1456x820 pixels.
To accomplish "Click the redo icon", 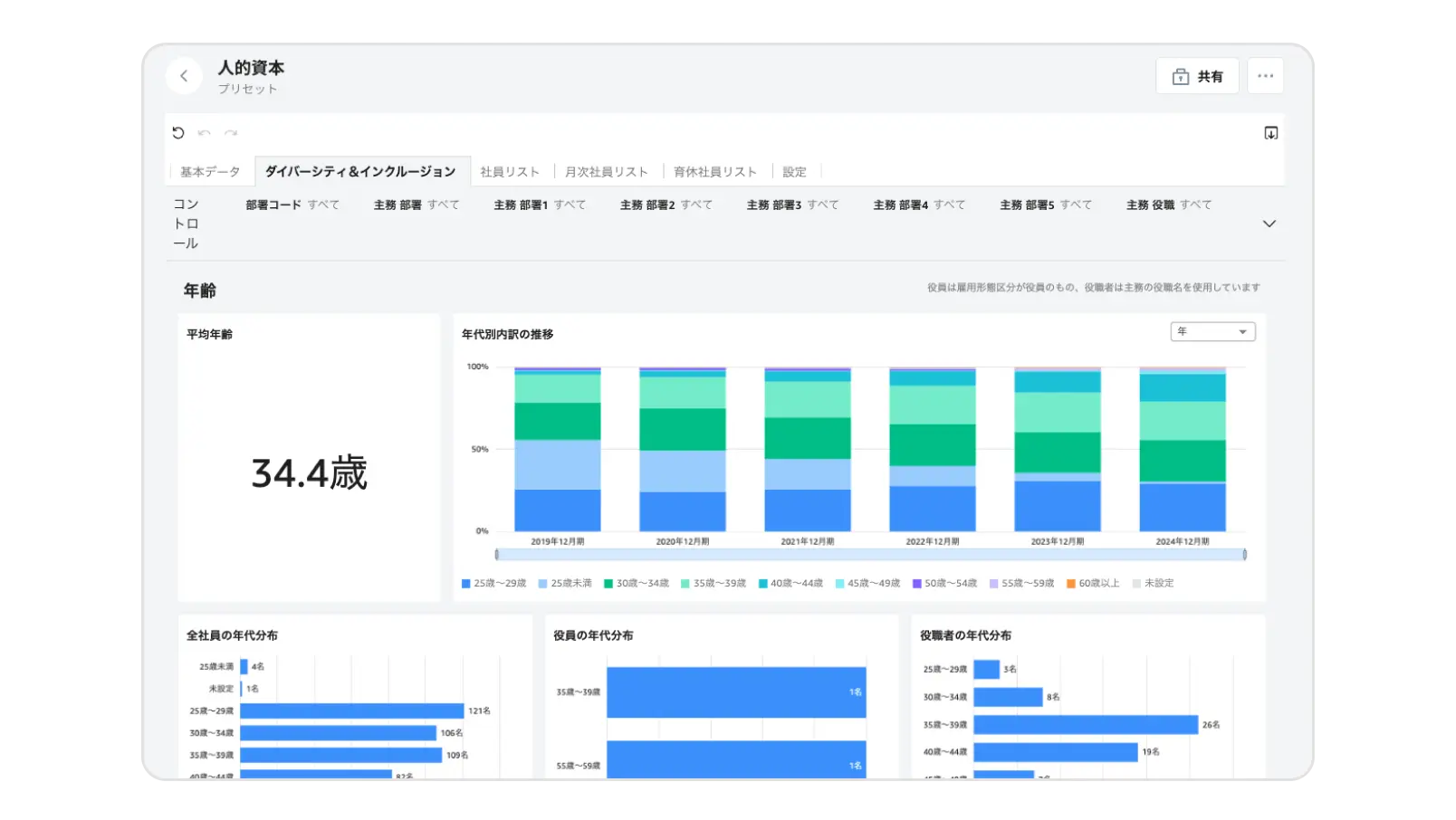I will coord(229,133).
